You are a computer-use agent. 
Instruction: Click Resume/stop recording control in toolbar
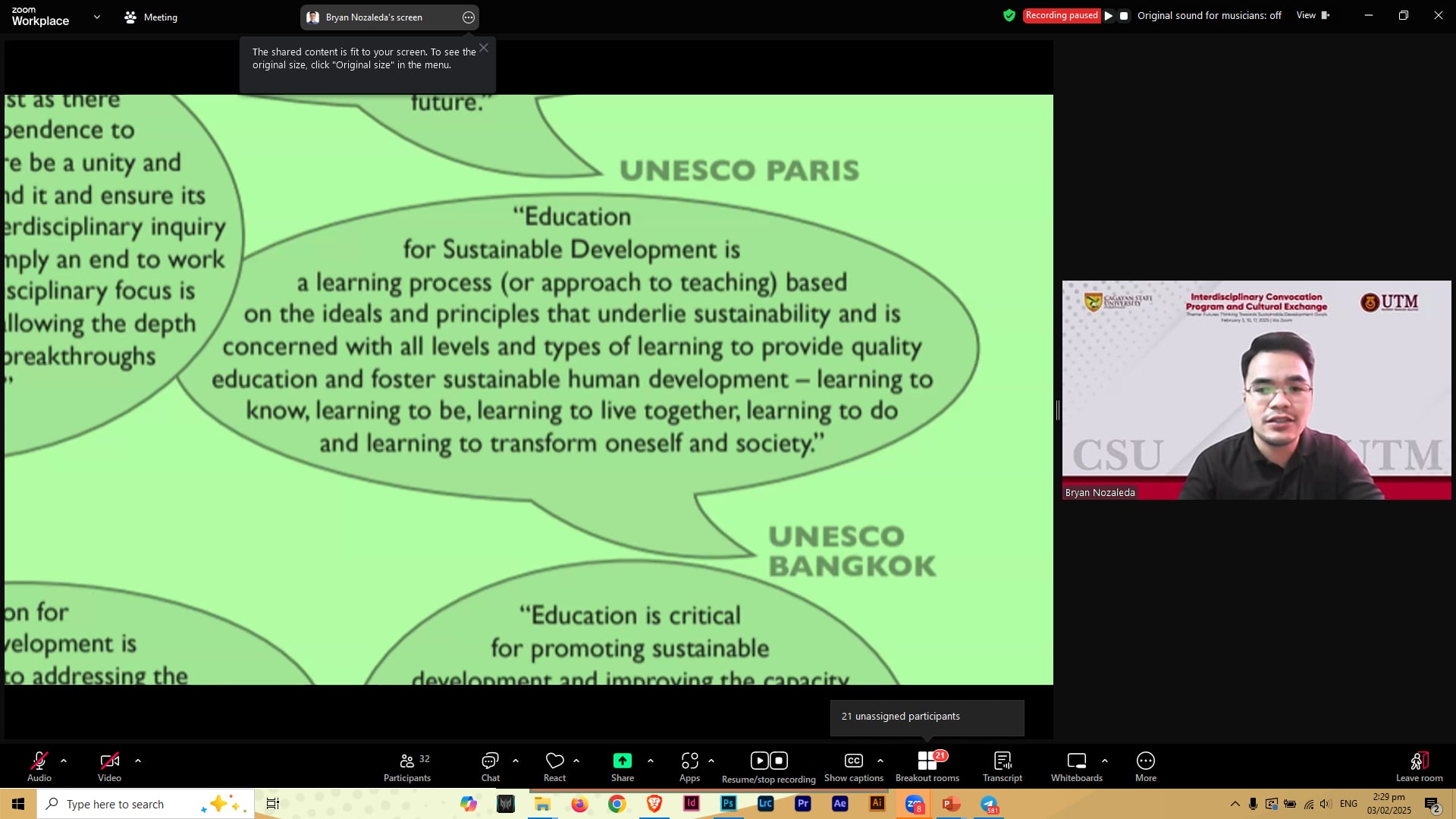click(769, 767)
